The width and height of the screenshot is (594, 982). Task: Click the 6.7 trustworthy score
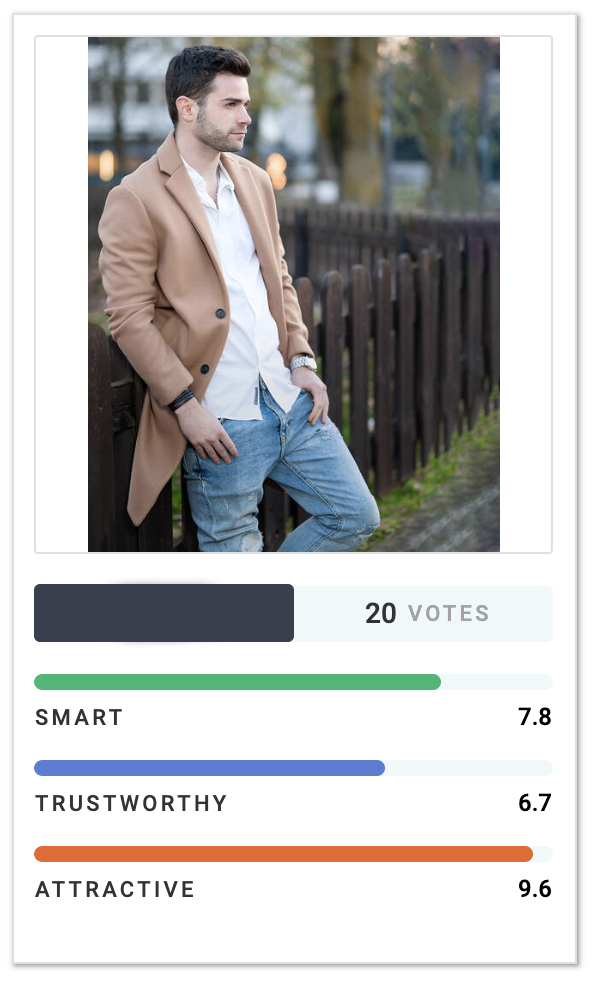pyautogui.click(x=534, y=803)
